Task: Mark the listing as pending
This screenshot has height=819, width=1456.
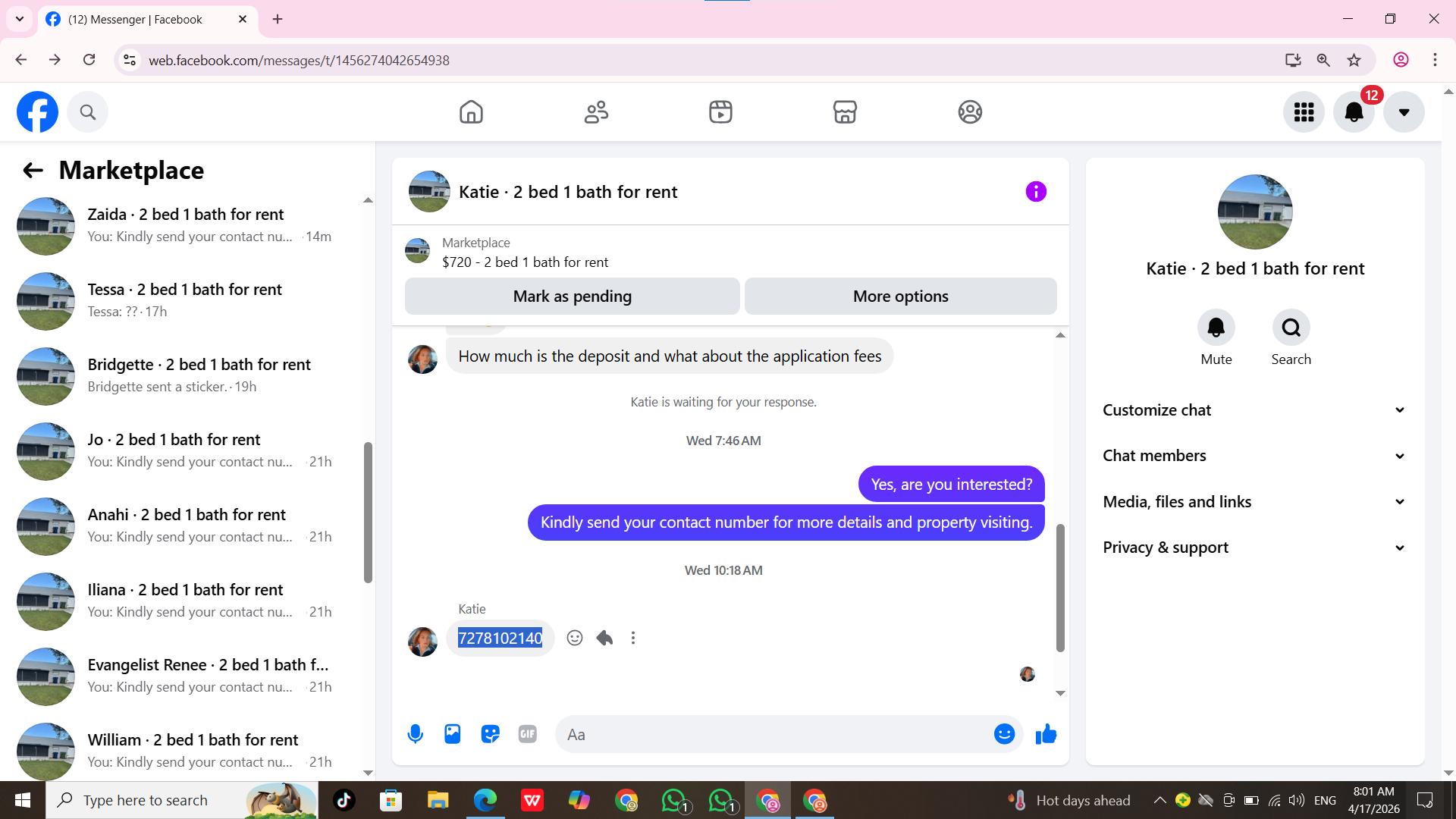Action: click(x=572, y=297)
